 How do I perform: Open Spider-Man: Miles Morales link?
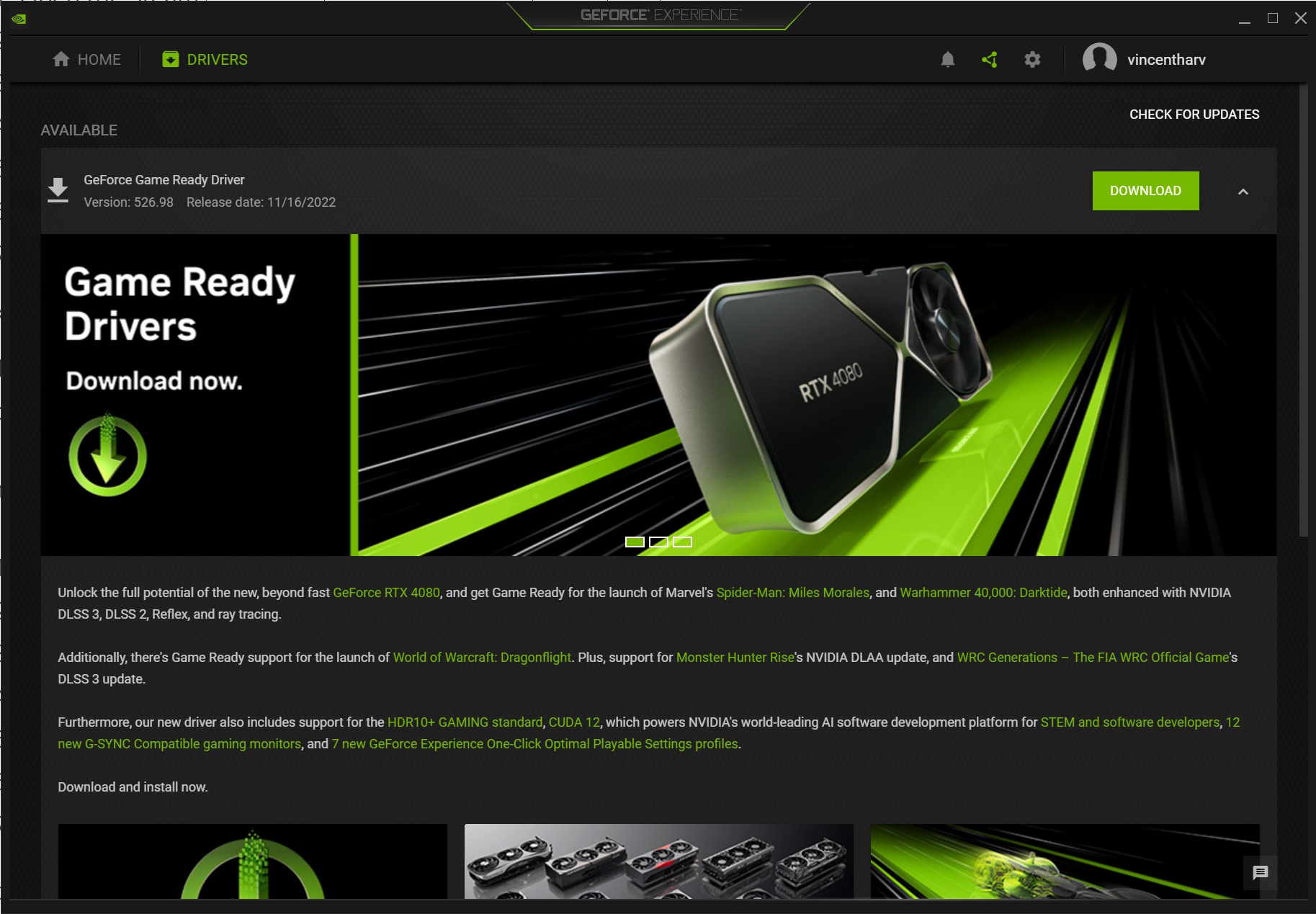(x=792, y=593)
